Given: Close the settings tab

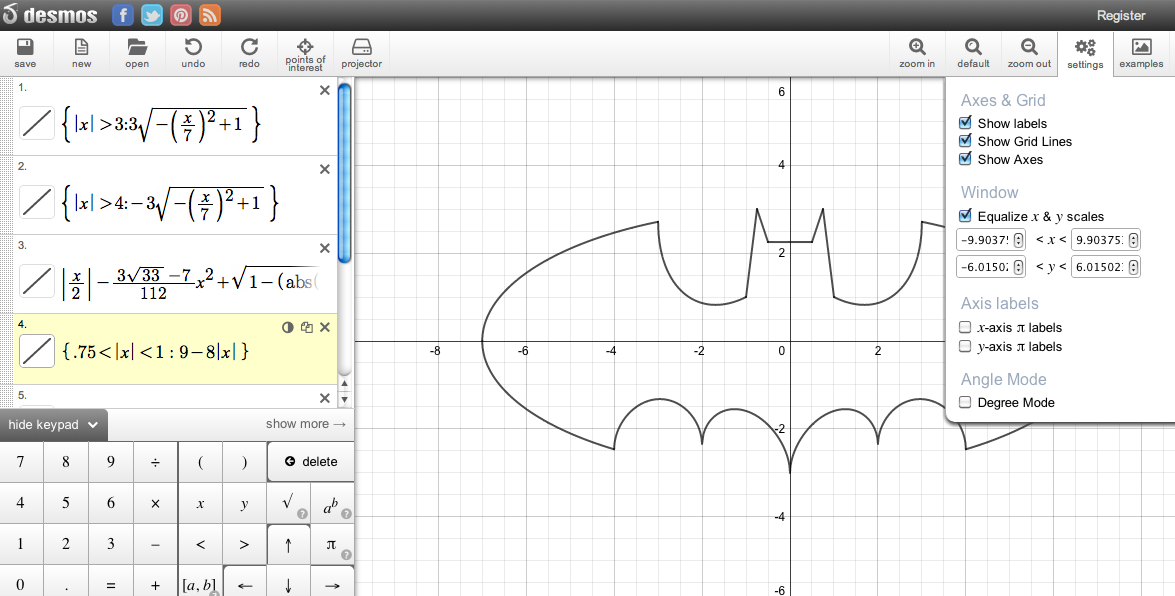Looking at the screenshot, I should 1085,53.
